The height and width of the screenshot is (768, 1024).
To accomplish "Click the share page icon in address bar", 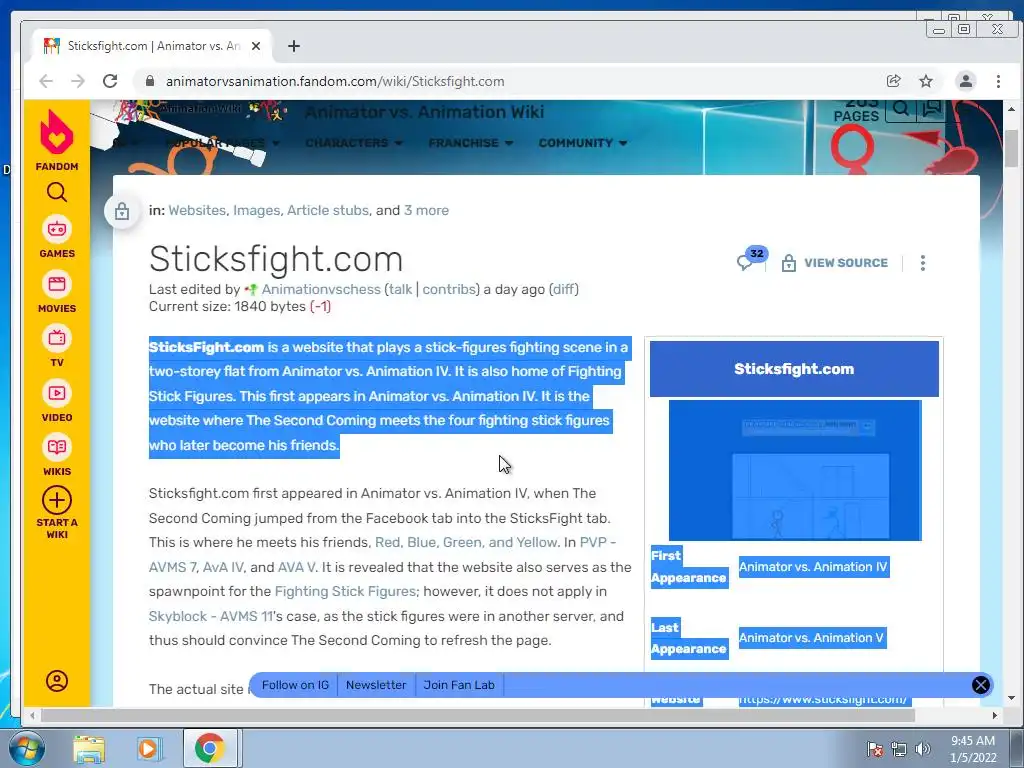I will 893,81.
